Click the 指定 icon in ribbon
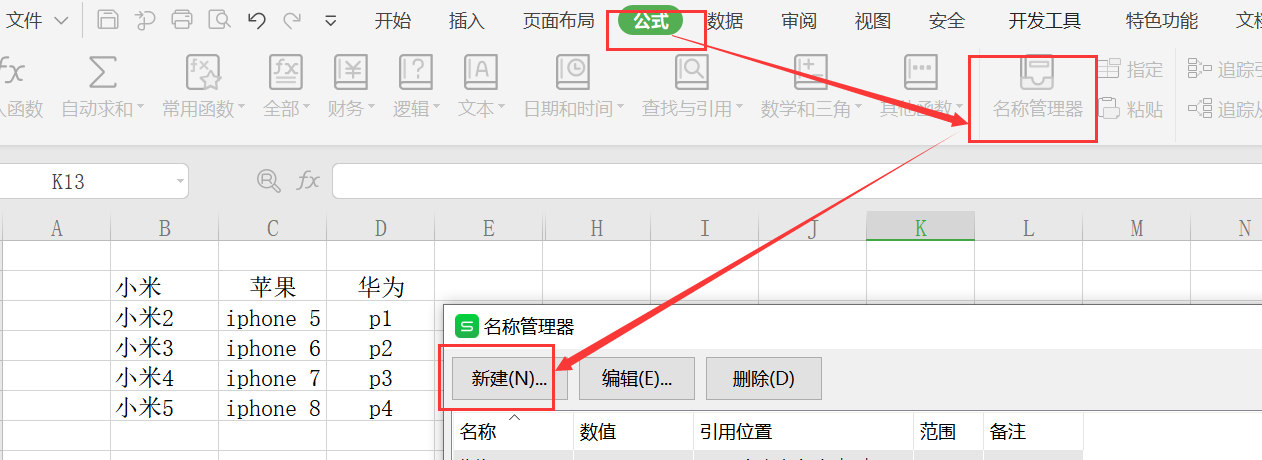Viewport: 1262px width, 460px height. click(1108, 69)
